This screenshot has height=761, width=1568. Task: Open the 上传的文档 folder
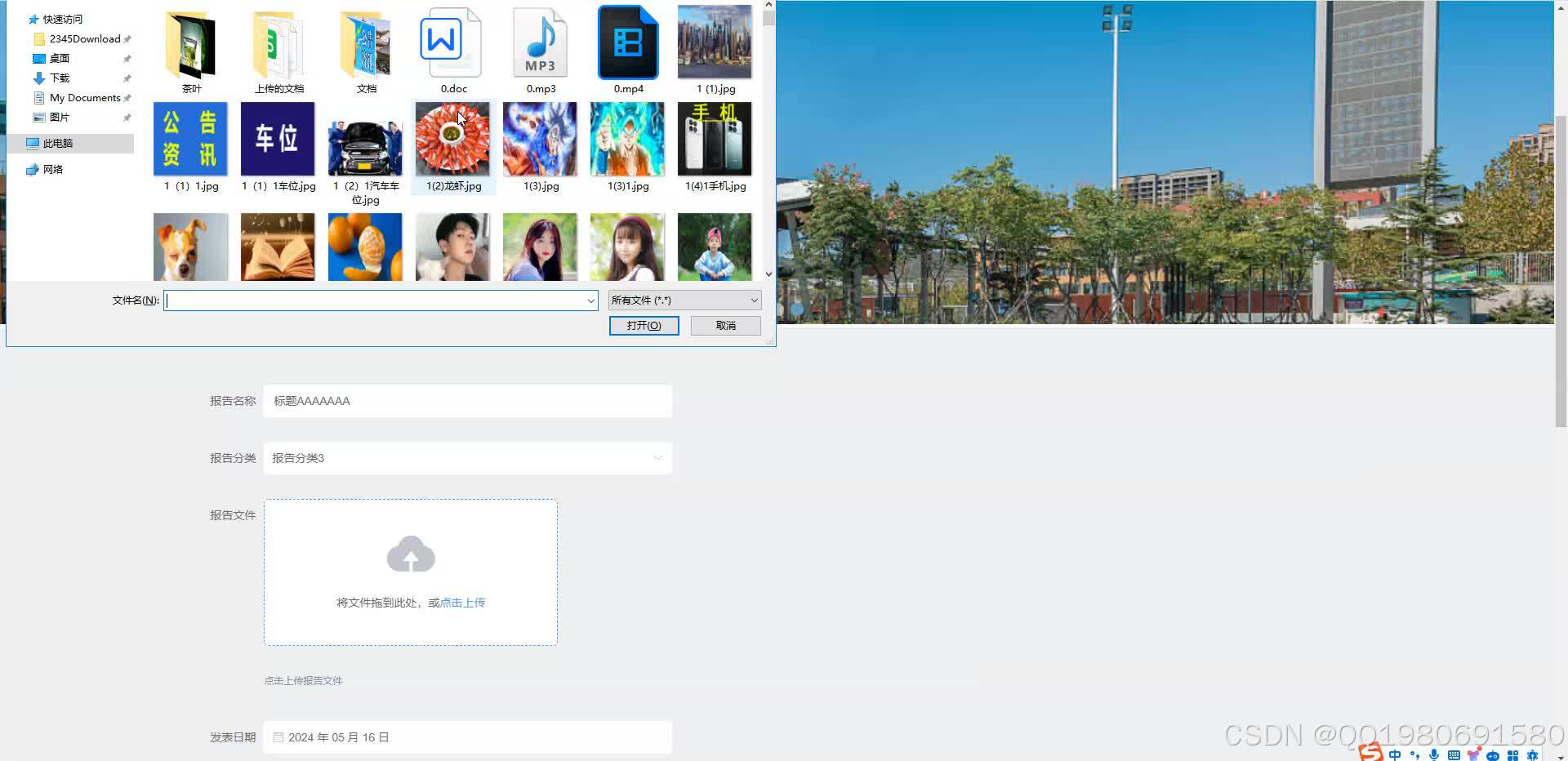click(x=278, y=44)
